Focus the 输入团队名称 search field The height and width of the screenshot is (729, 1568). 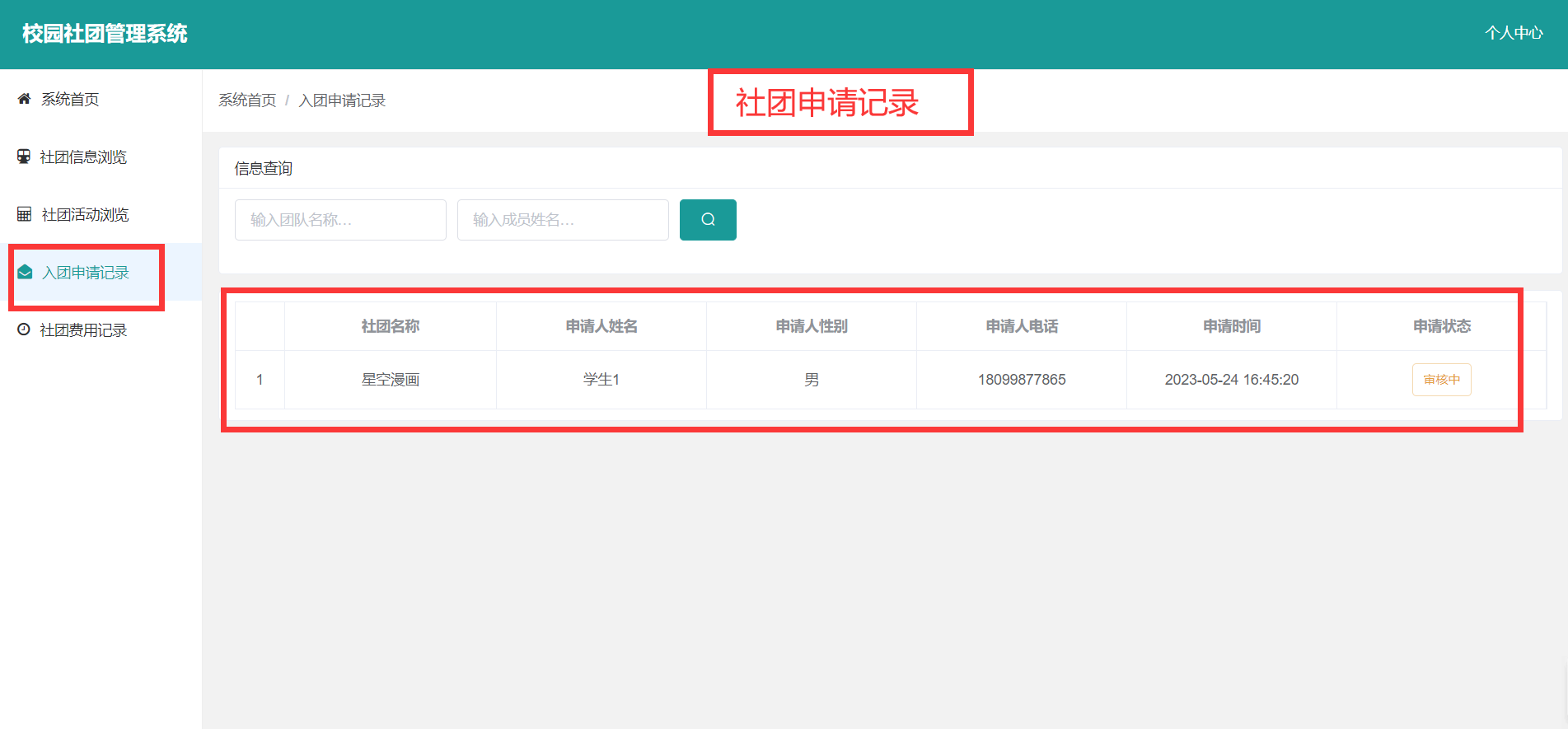340,220
